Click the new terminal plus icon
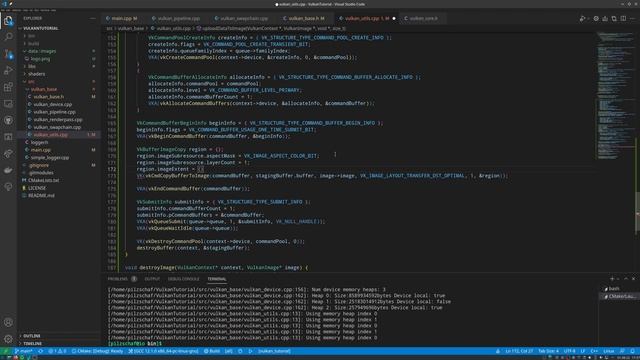This screenshot has height=360, width=640. [612, 279]
